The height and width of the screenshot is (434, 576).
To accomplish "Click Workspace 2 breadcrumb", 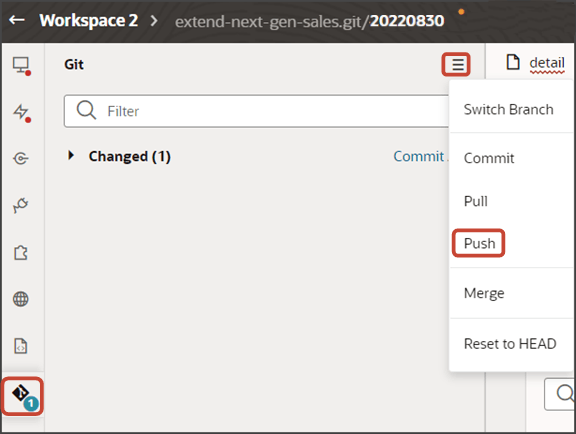I will coord(89,20).
